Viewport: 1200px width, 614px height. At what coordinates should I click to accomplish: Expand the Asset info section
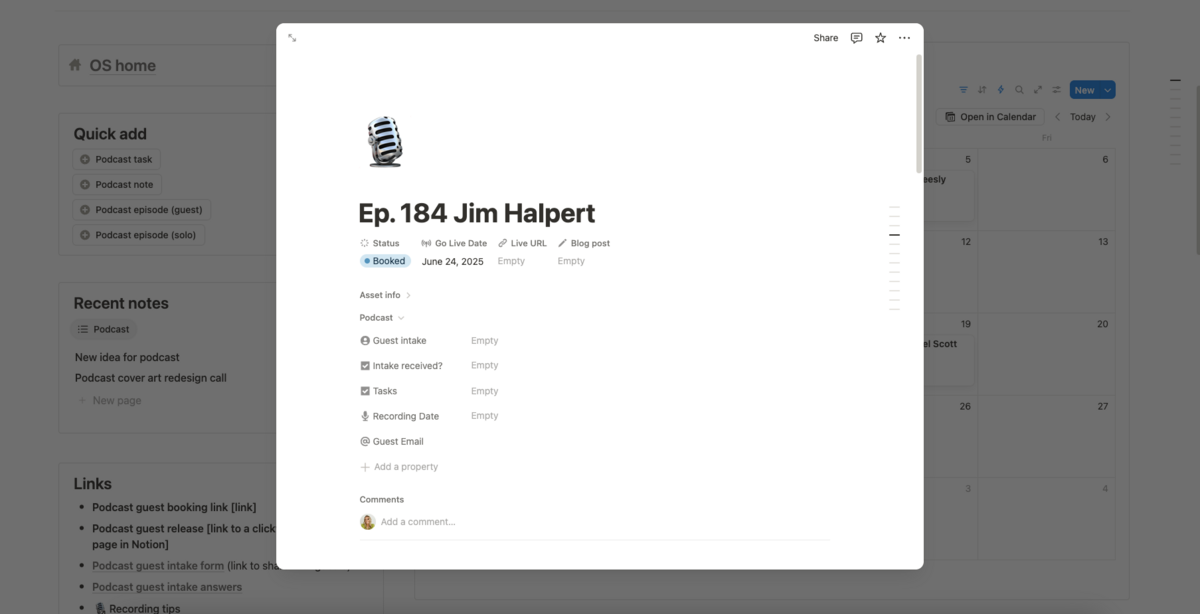(x=386, y=295)
